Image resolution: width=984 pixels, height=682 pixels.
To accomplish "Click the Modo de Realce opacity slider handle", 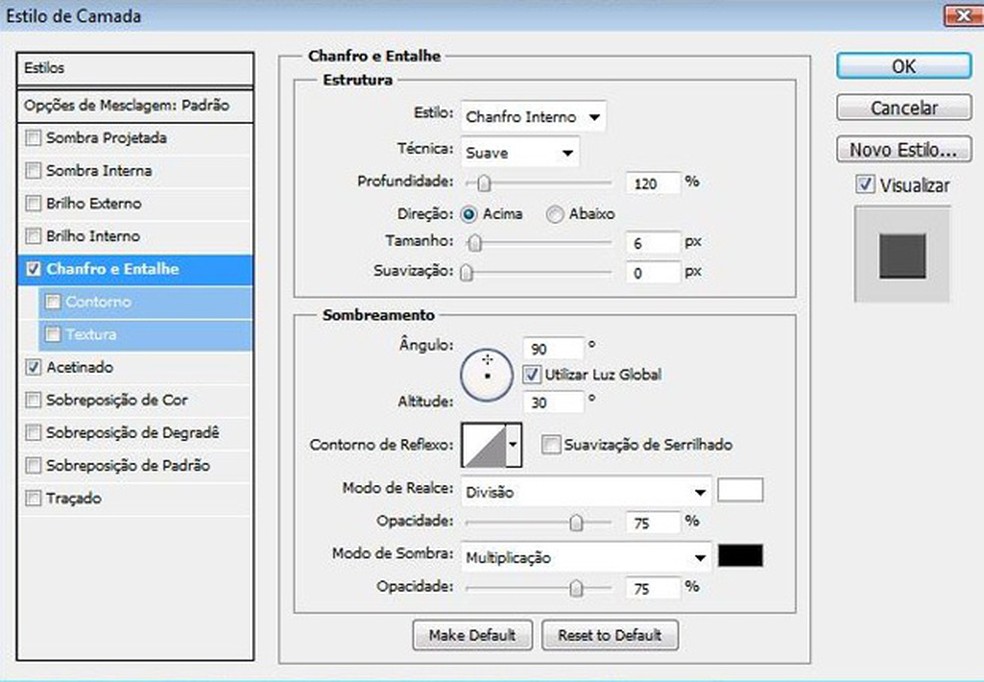I will tap(576, 522).
